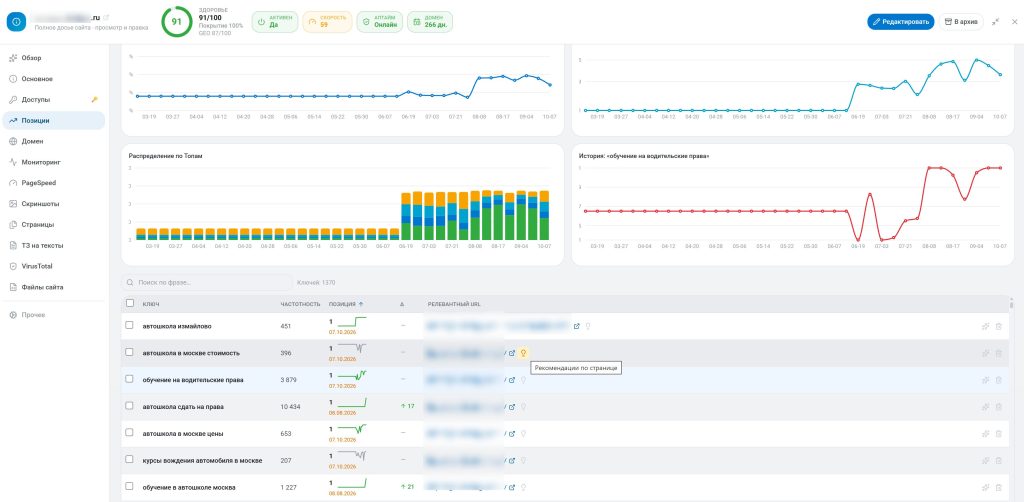
Task: Click the pin icon in the автошкола в москве цены row
Action: (x=985, y=433)
